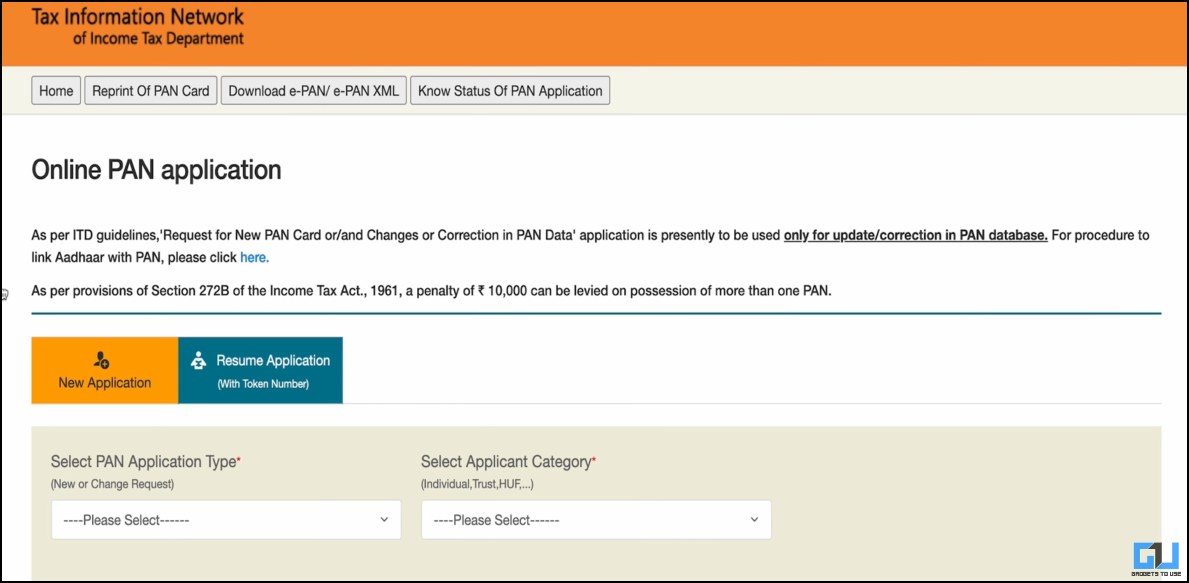Screen dimensions: 1189x583
Task: Click the 'Select Applicant Category' label
Action: click(507, 462)
